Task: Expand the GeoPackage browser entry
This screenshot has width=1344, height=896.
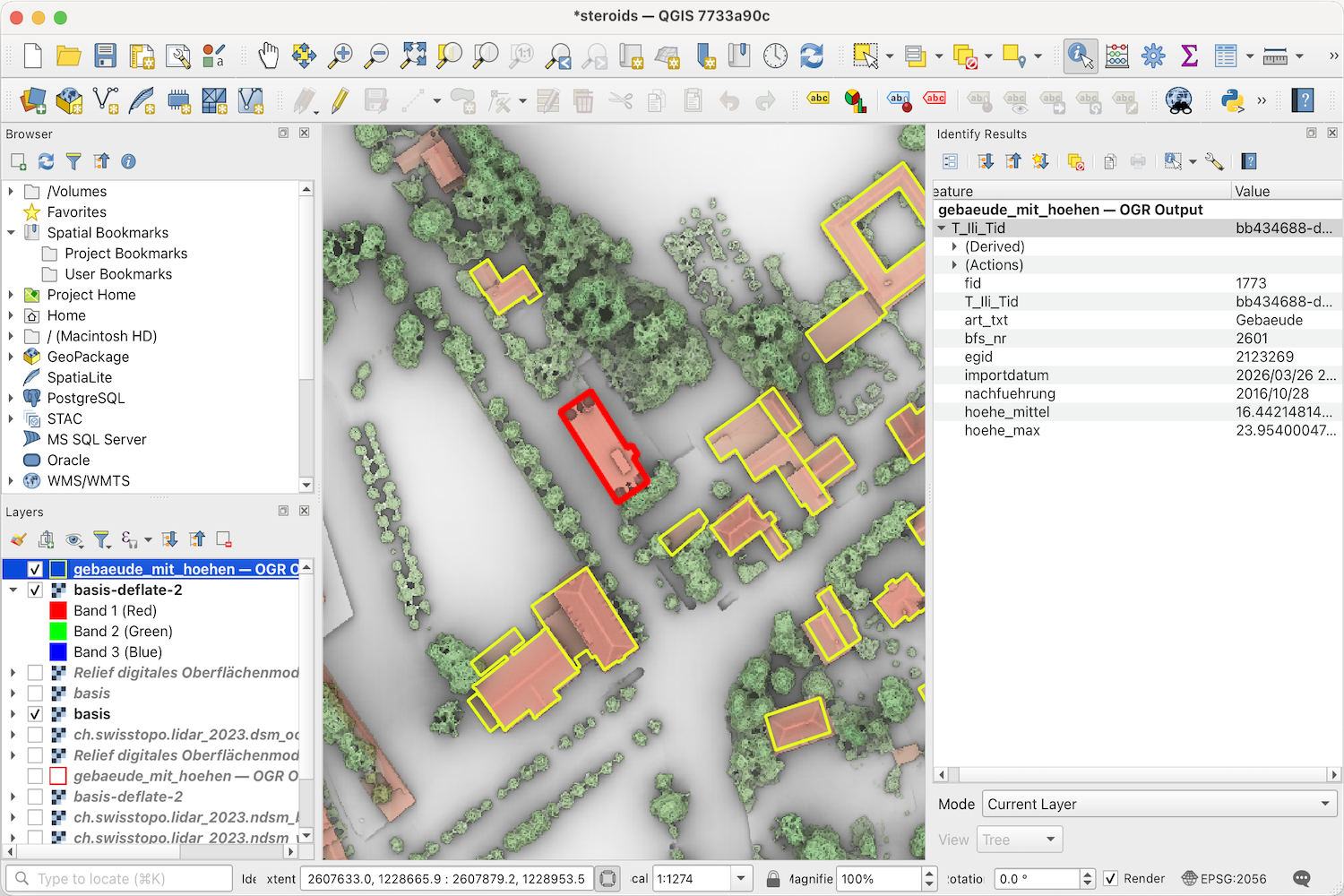Action: tap(12, 357)
